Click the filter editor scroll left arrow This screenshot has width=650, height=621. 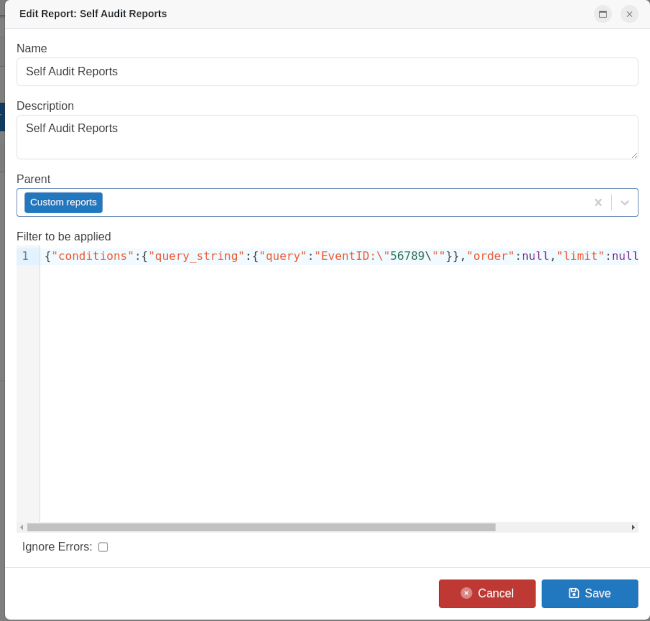[21, 527]
